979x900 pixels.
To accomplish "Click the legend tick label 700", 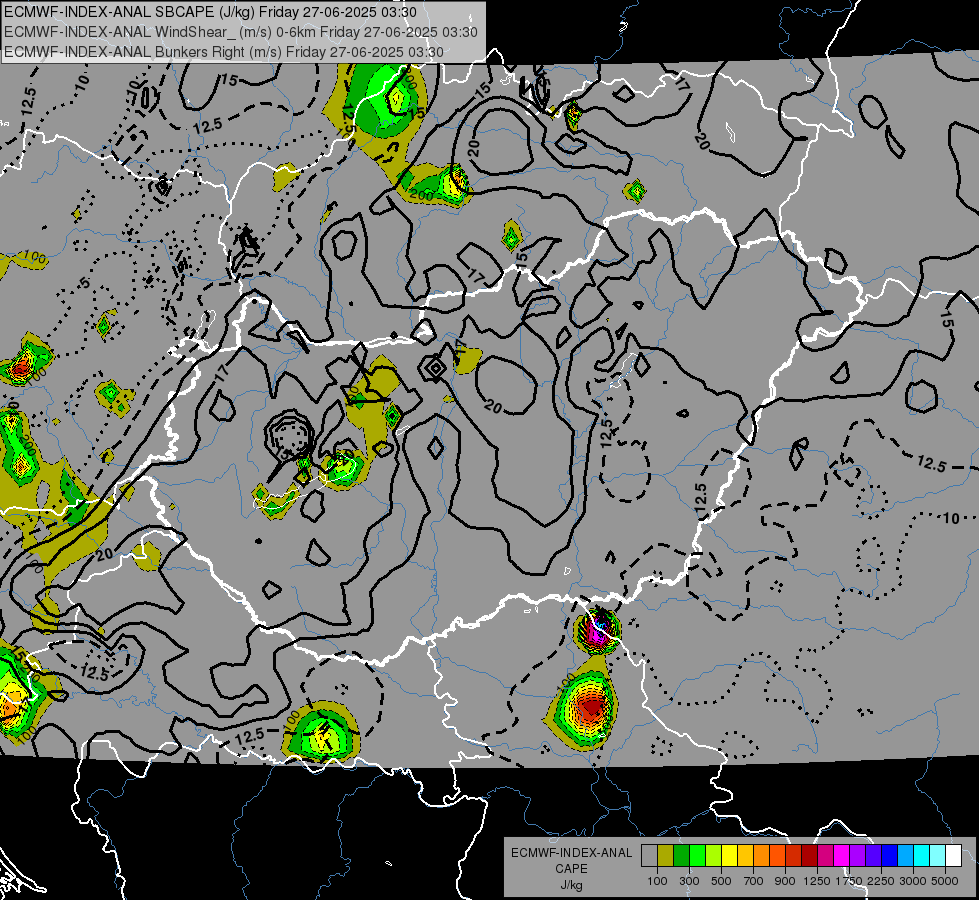I will (x=754, y=881).
